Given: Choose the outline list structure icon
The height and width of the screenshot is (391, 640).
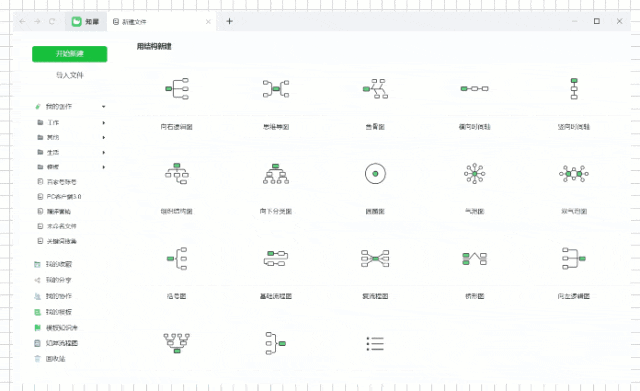Looking at the screenshot, I should pos(375,344).
